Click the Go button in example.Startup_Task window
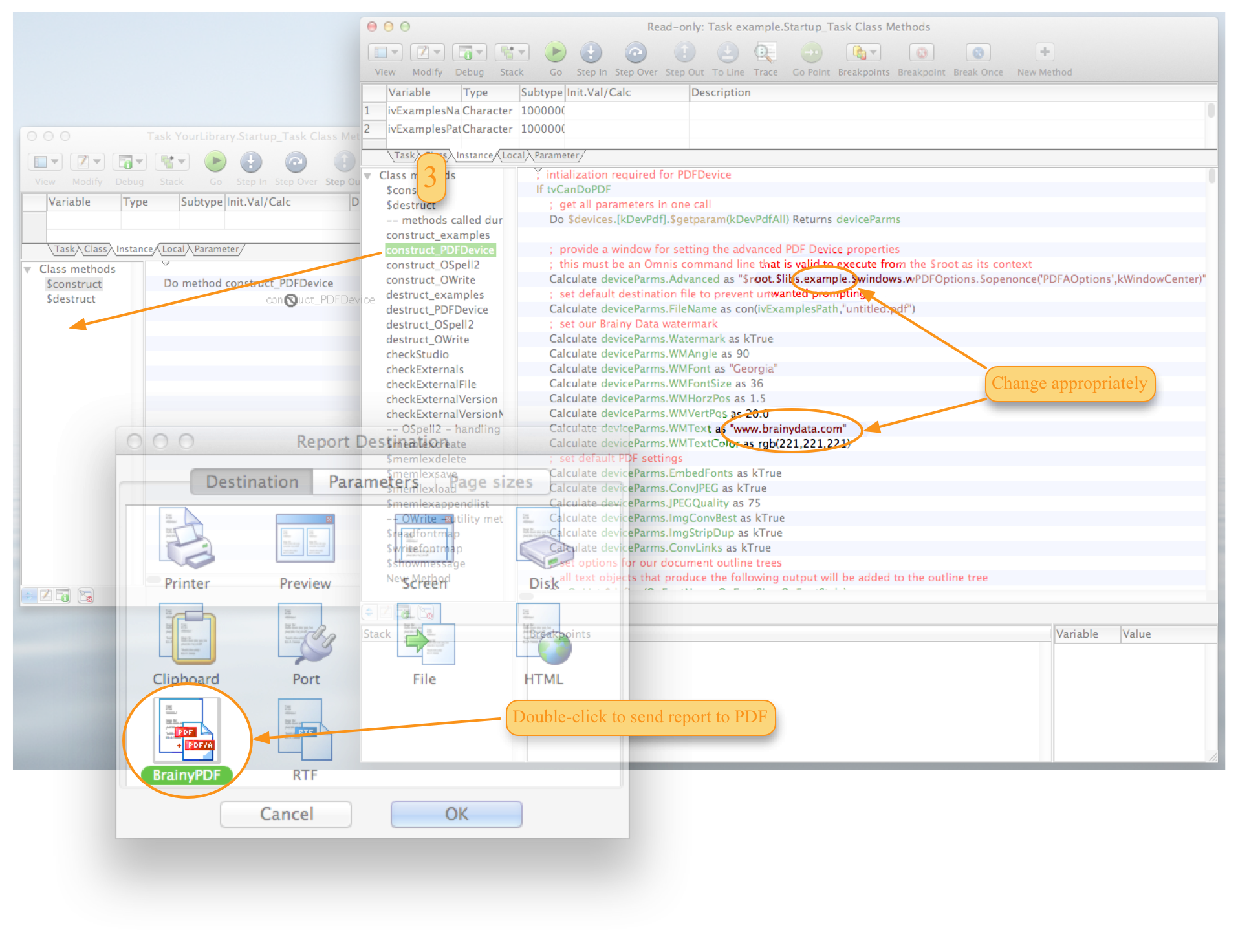This screenshot has height=952, width=1238. [x=555, y=52]
